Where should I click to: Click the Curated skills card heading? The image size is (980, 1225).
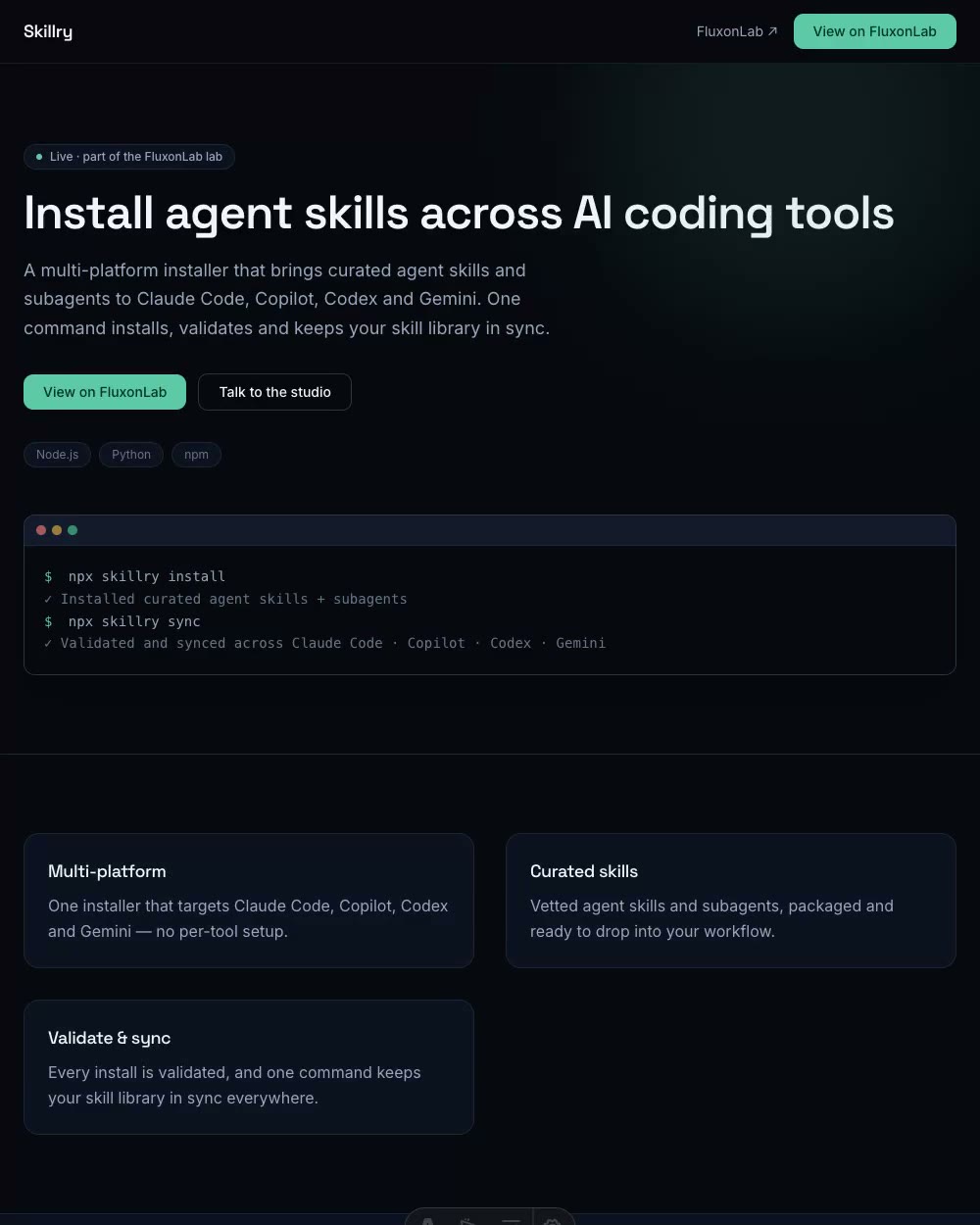click(584, 871)
